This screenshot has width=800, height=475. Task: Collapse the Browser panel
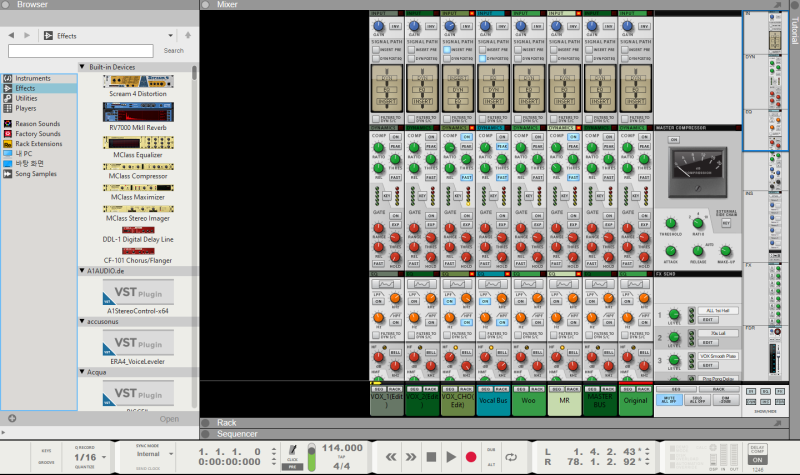(x=6, y=4)
